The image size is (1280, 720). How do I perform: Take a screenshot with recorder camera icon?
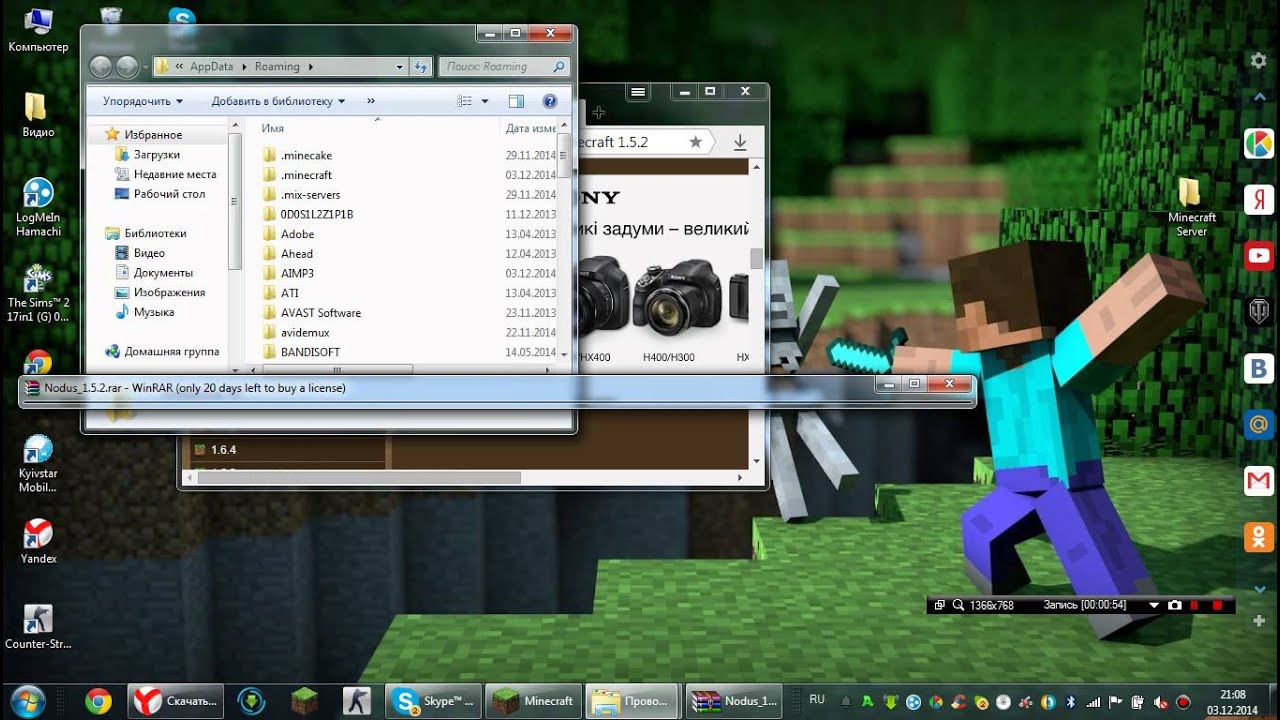(1175, 605)
